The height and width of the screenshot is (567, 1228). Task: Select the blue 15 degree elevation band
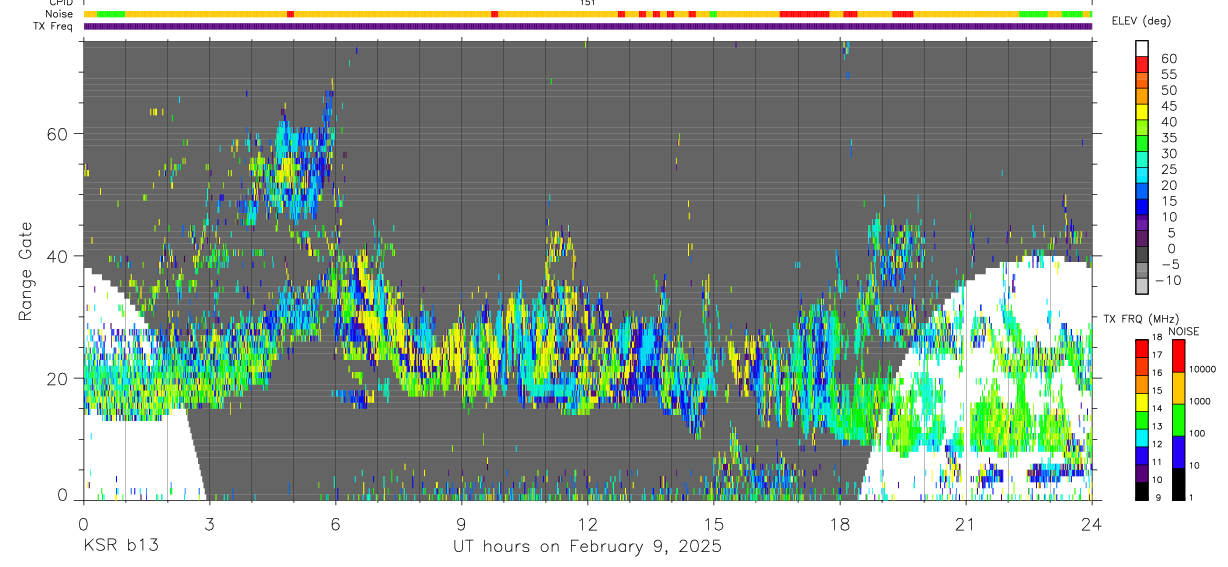point(1142,208)
